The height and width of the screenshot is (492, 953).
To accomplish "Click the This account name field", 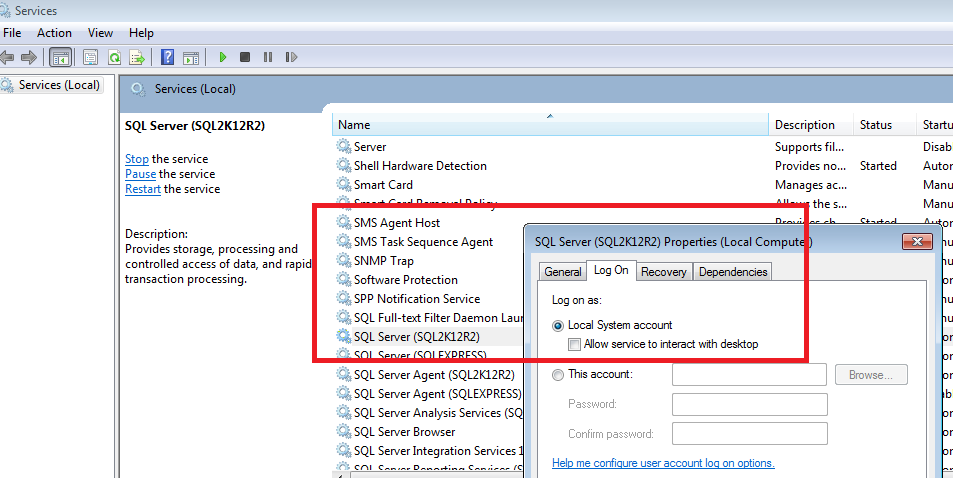I will pyautogui.click(x=749, y=375).
